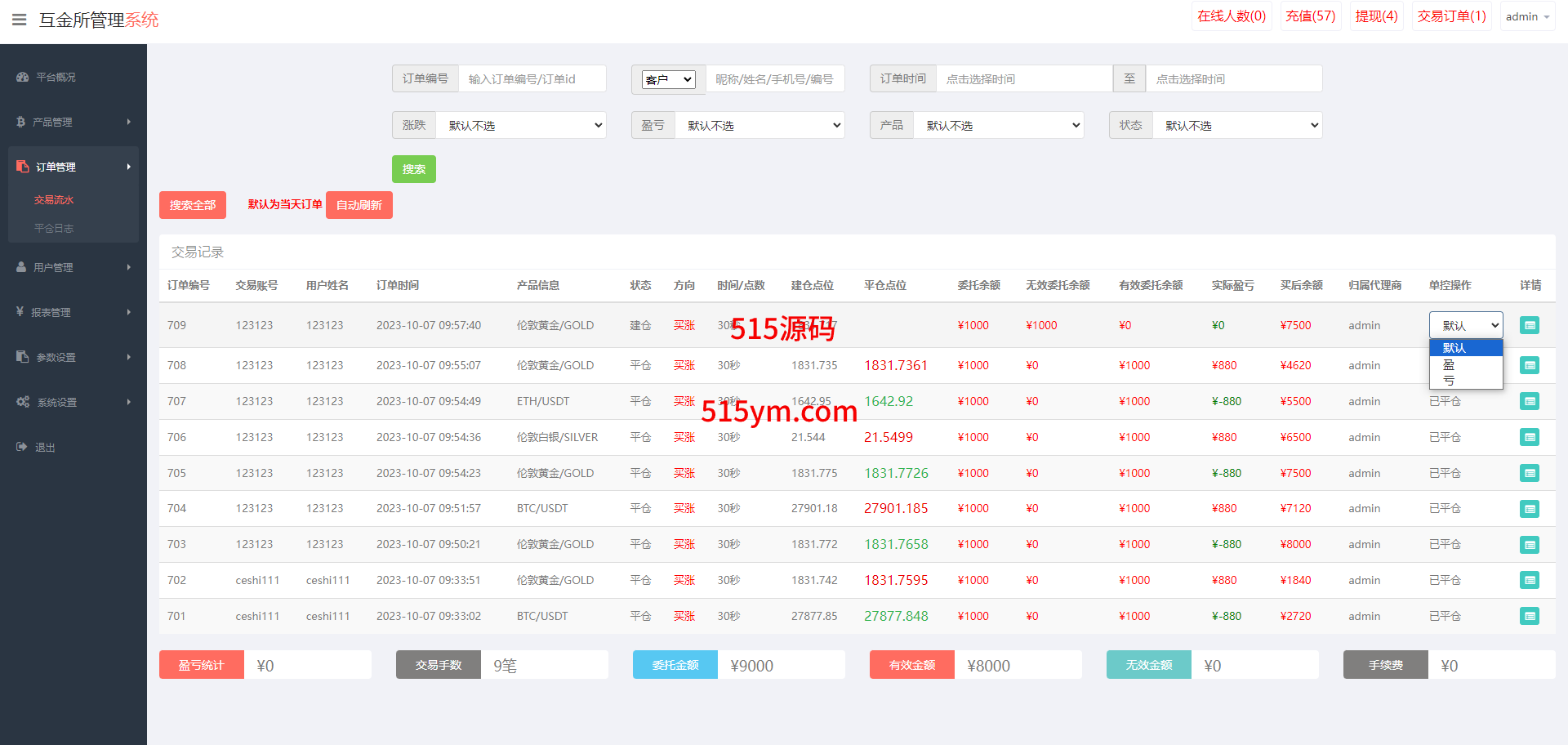This screenshot has height=745, width=1568.
Task: Click the hamburger menu icon
Action: [19, 20]
